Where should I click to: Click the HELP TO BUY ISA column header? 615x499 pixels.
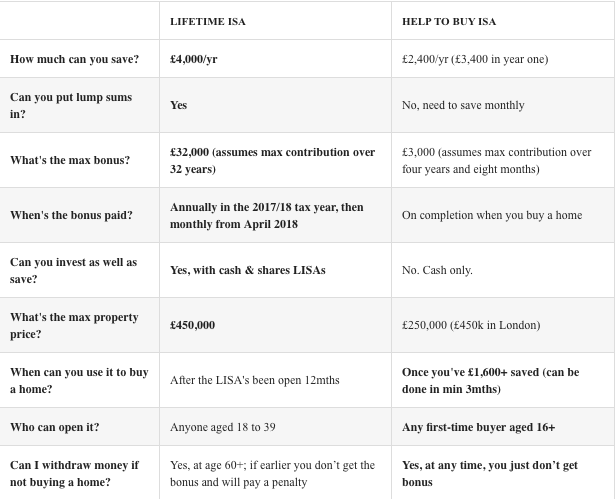449,22
